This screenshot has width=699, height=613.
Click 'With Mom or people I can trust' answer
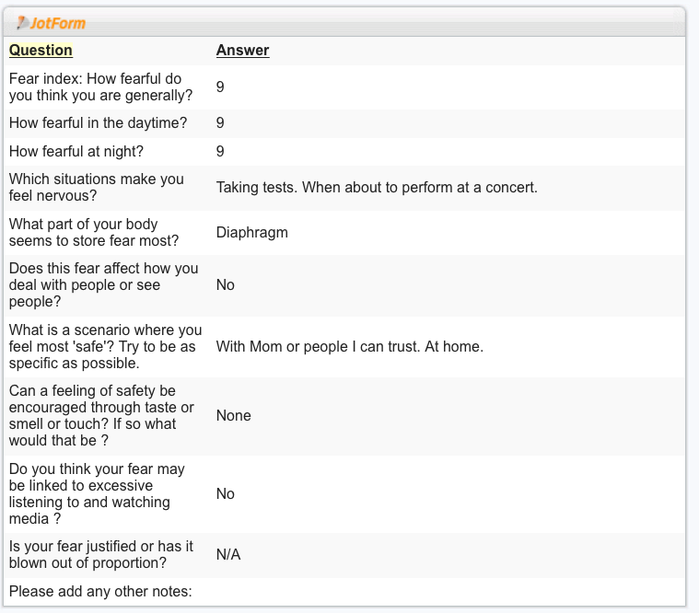coord(350,346)
